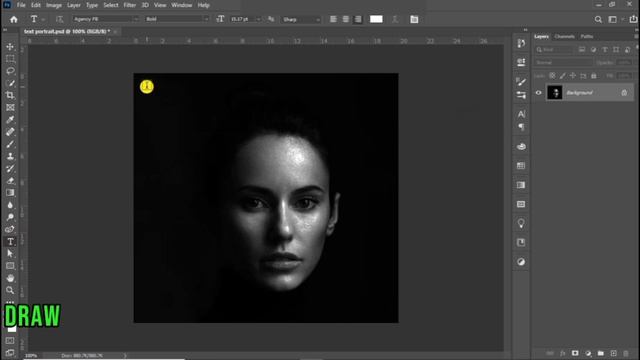Select the Gradient tool
The image size is (640, 360).
tap(10, 193)
